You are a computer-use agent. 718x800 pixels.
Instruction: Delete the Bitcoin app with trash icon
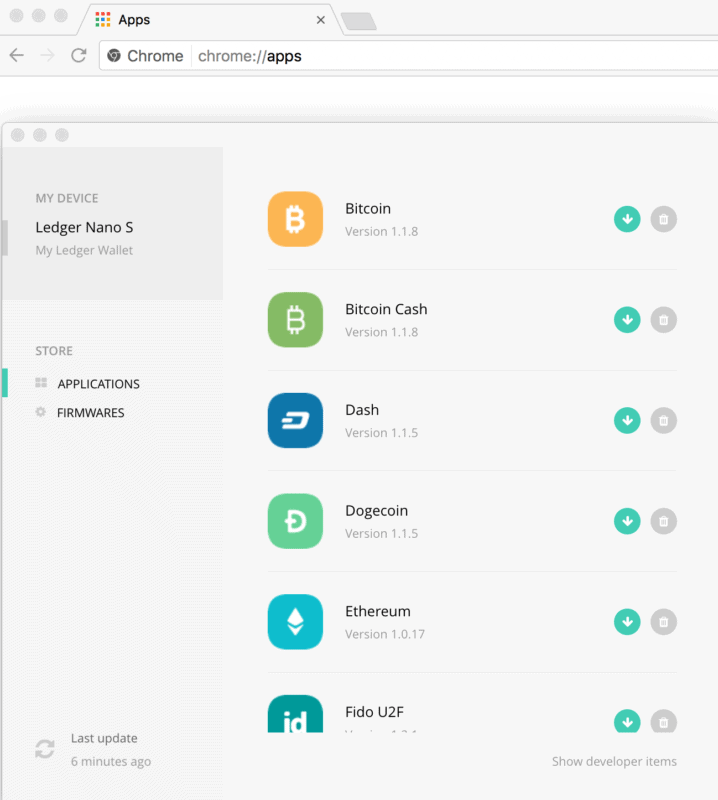click(x=663, y=219)
